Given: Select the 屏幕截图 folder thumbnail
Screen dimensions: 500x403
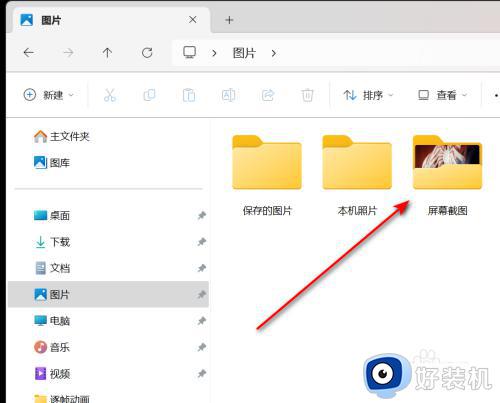Looking at the screenshot, I should pyautogui.click(x=447, y=162).
